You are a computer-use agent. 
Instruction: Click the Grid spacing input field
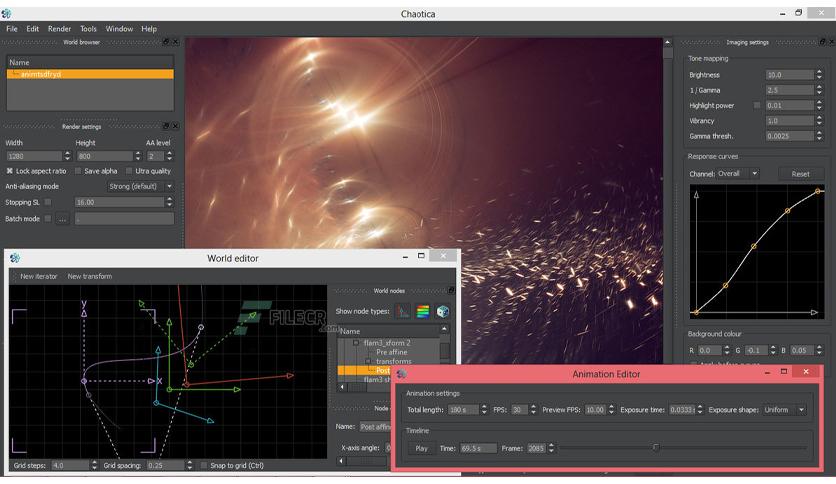tap(166, 465)
